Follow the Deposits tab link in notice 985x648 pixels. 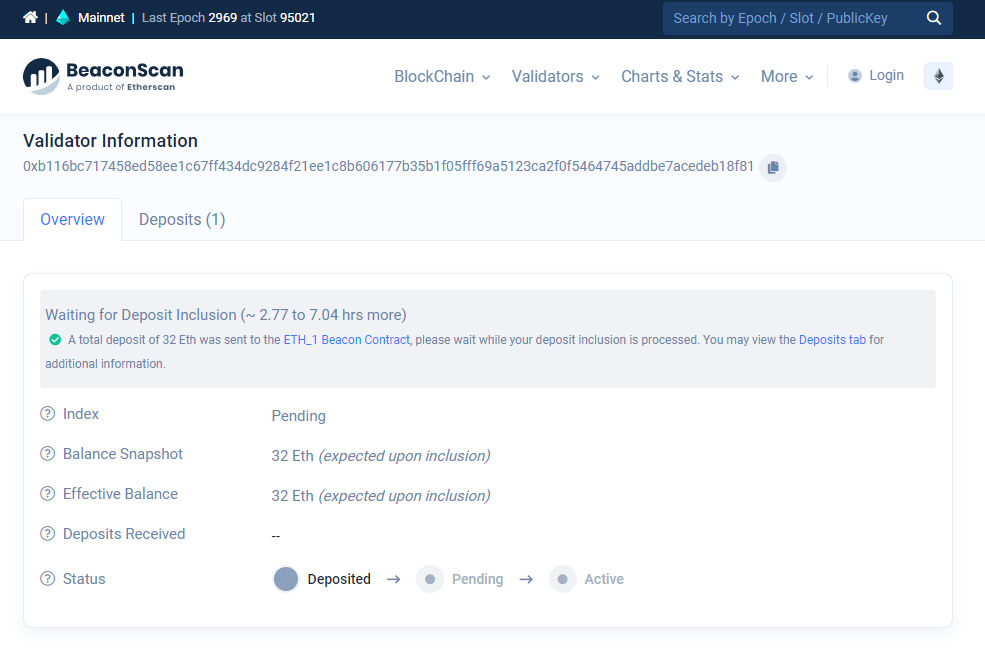832,340
